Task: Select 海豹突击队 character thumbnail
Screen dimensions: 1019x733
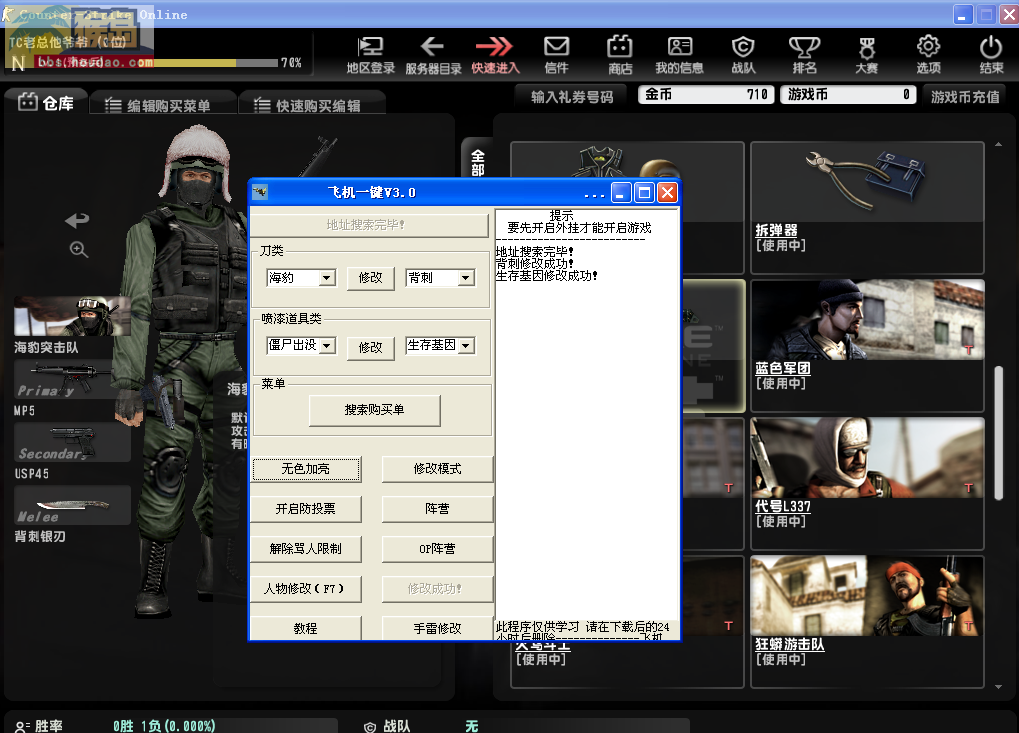Action: [x=72, y=316]
